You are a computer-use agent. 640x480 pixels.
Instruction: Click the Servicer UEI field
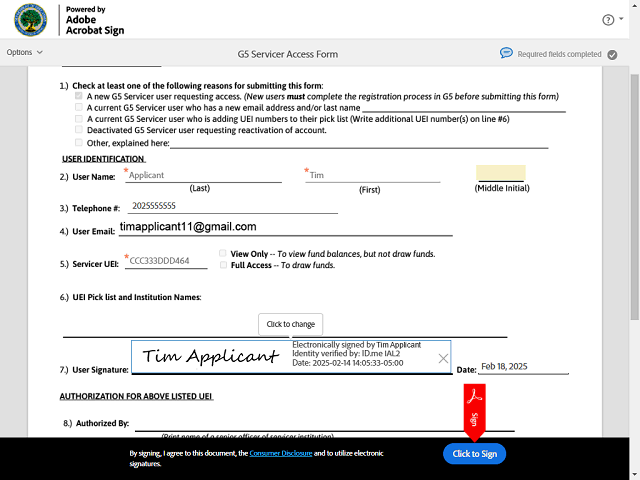click(x=166, y=261)
